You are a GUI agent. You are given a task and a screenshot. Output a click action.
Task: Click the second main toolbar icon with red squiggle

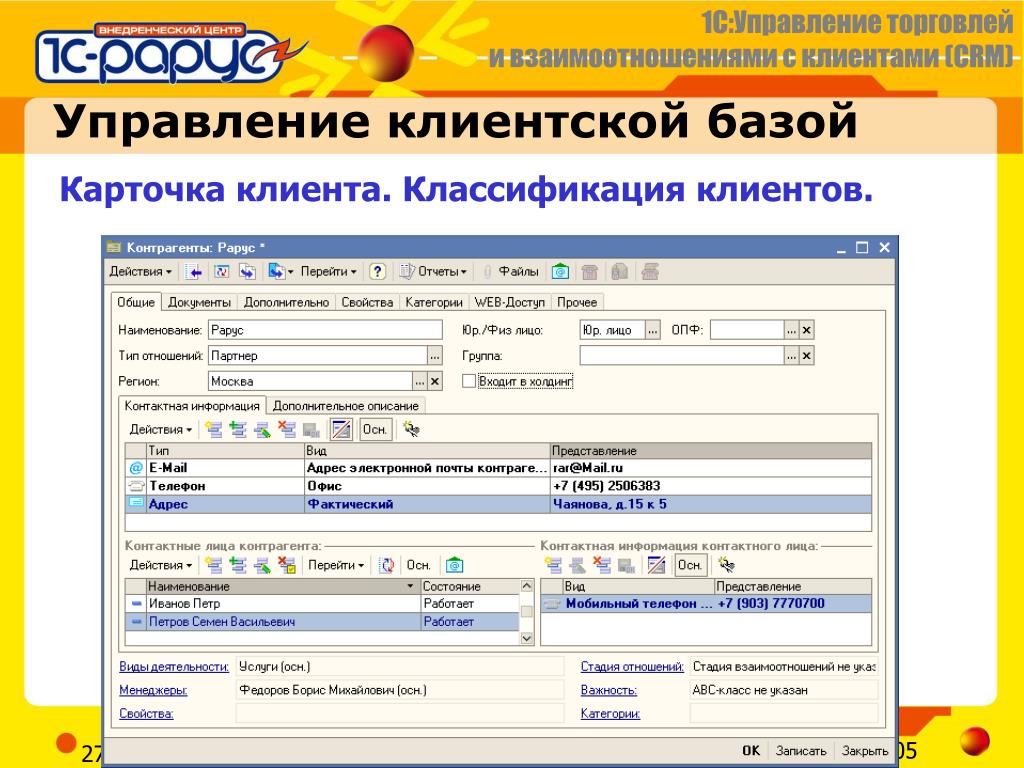coord(221,272)
